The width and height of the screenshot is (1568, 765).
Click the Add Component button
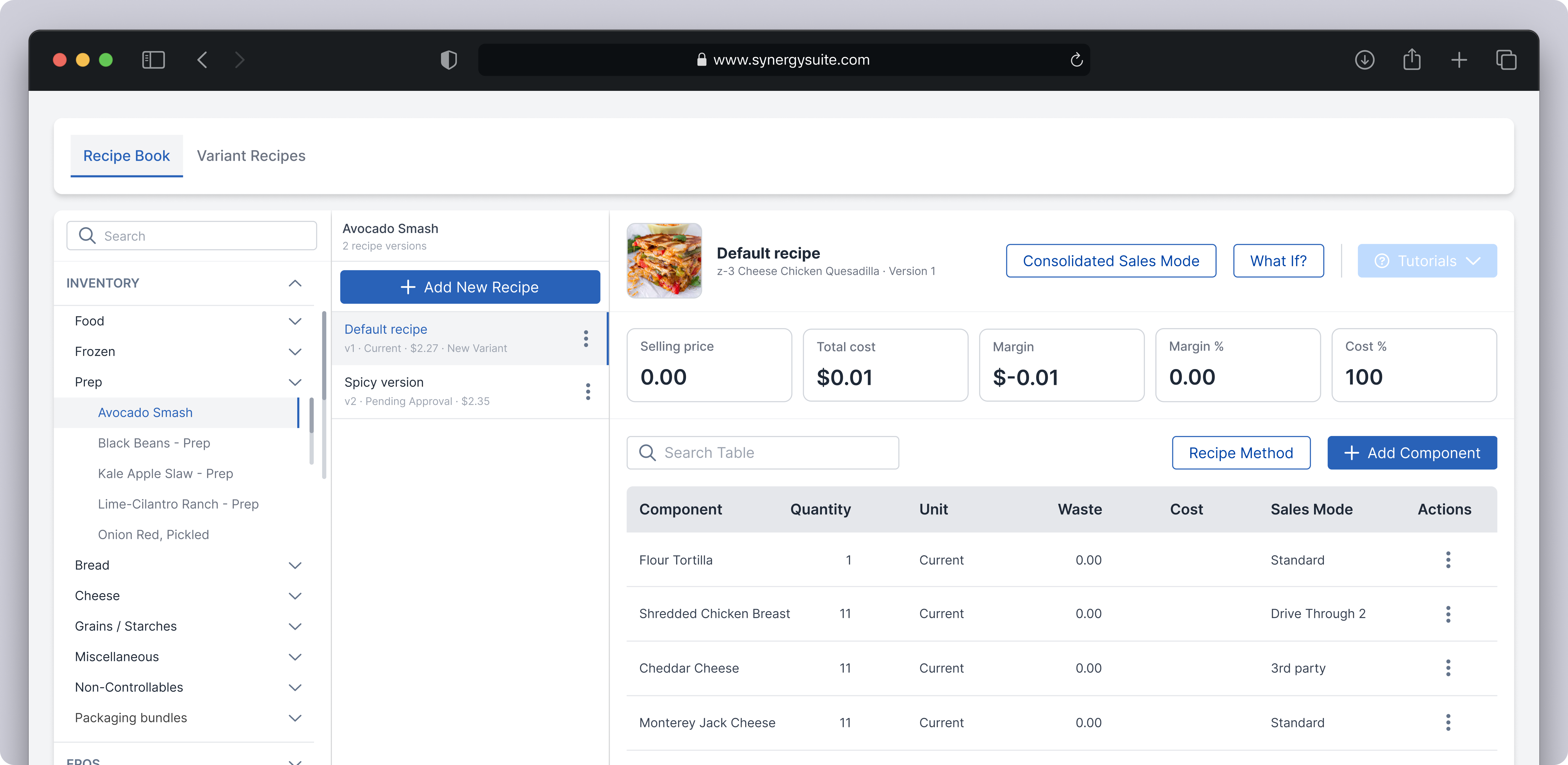tap(1411, 453)
